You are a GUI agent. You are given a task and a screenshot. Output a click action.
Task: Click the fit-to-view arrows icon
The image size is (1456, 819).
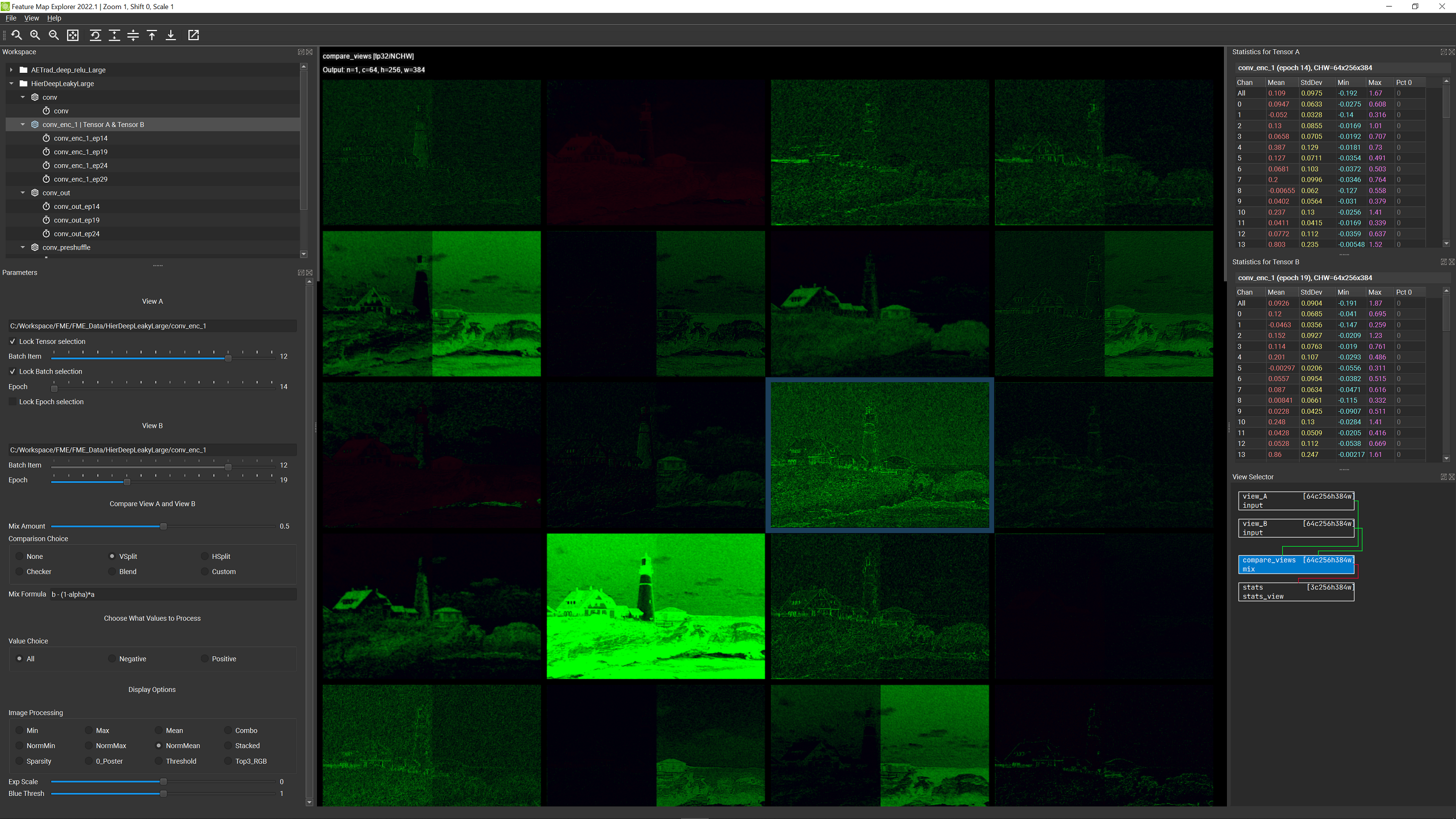(73, 35)
